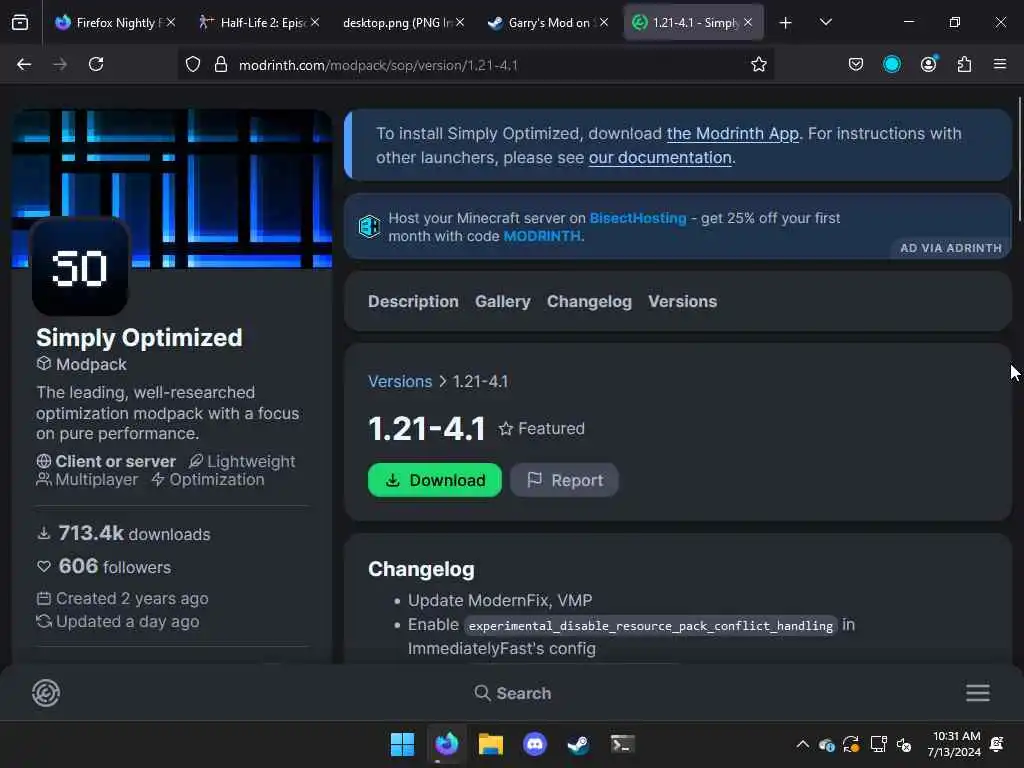Open Changelog section tab
1024x768 pixels.
click(589, 302)
